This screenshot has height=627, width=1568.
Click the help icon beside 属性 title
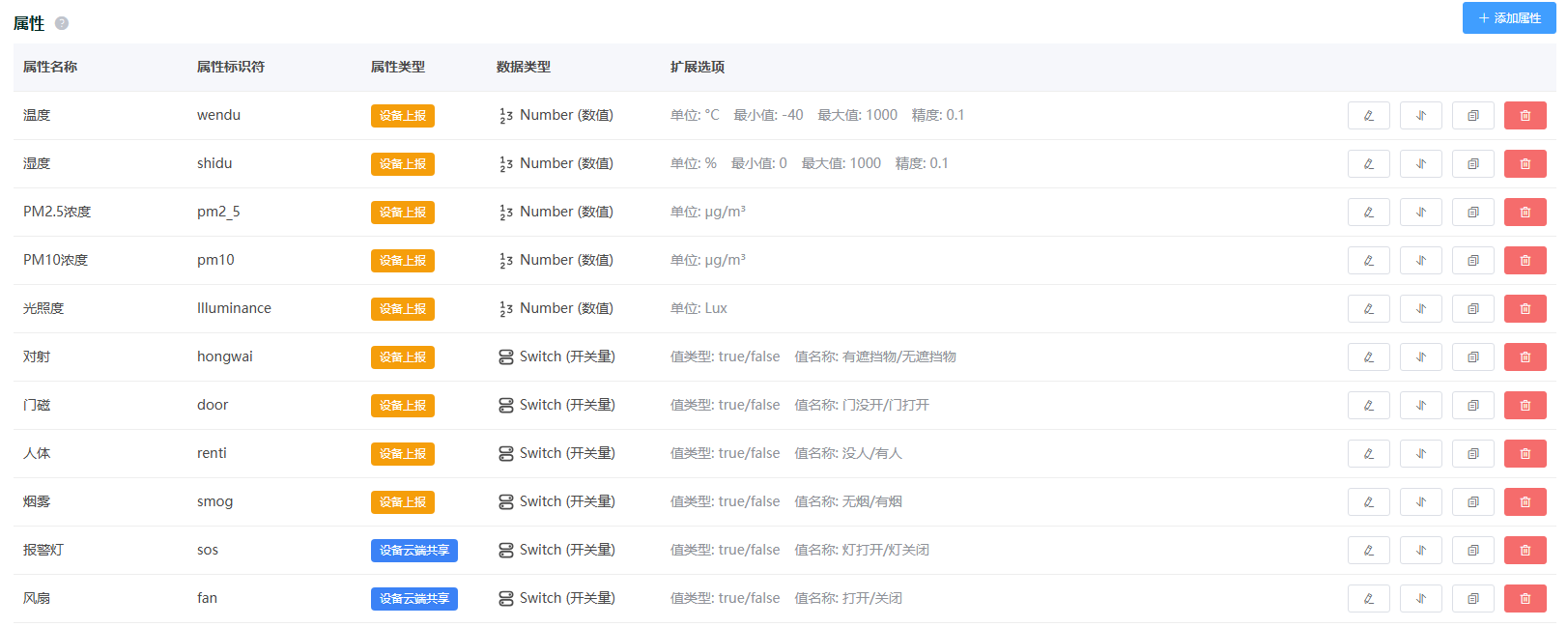coord(62,23)
